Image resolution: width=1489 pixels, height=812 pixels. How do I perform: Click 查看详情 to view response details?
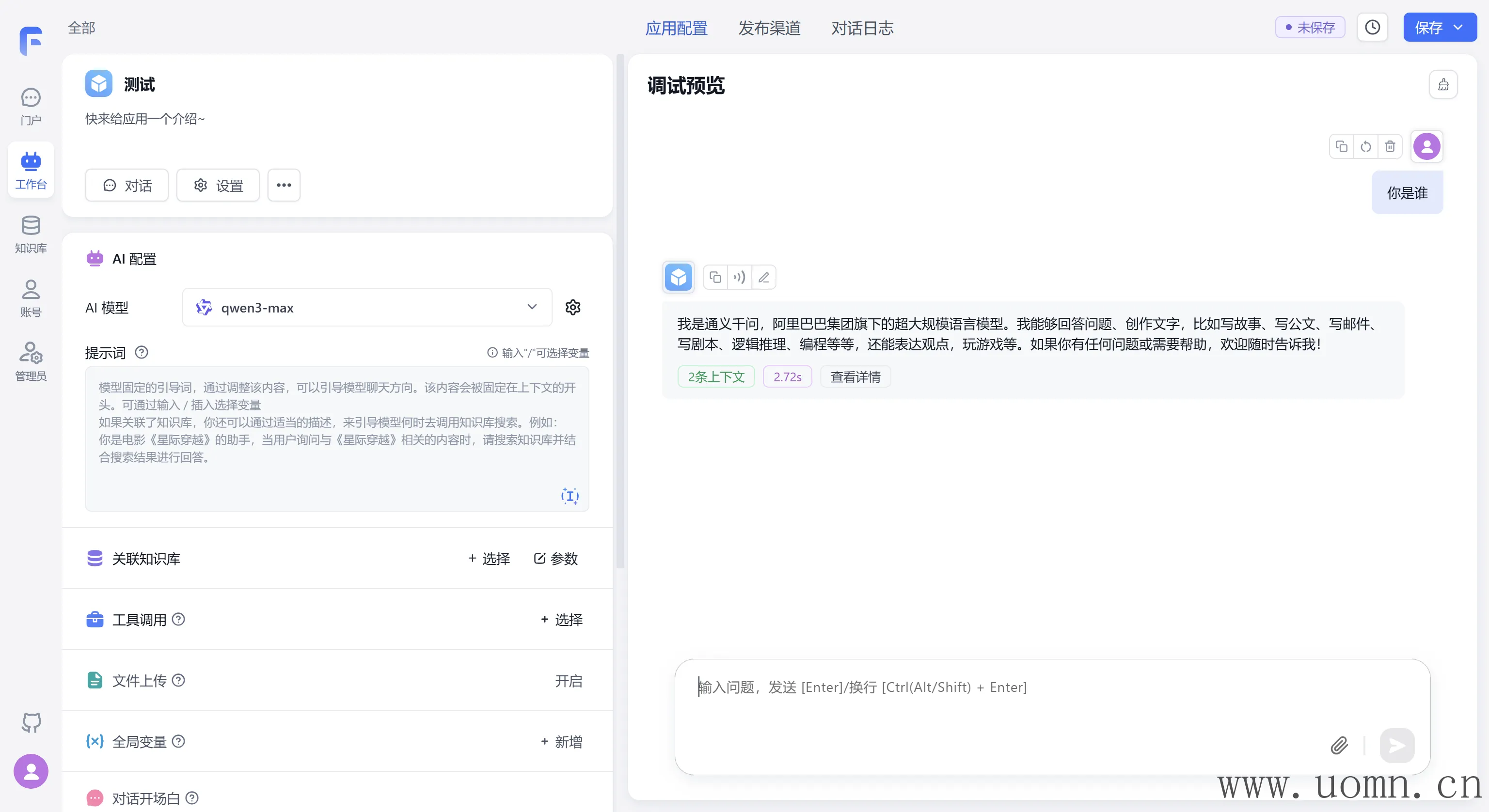click(x=855, y=377)
